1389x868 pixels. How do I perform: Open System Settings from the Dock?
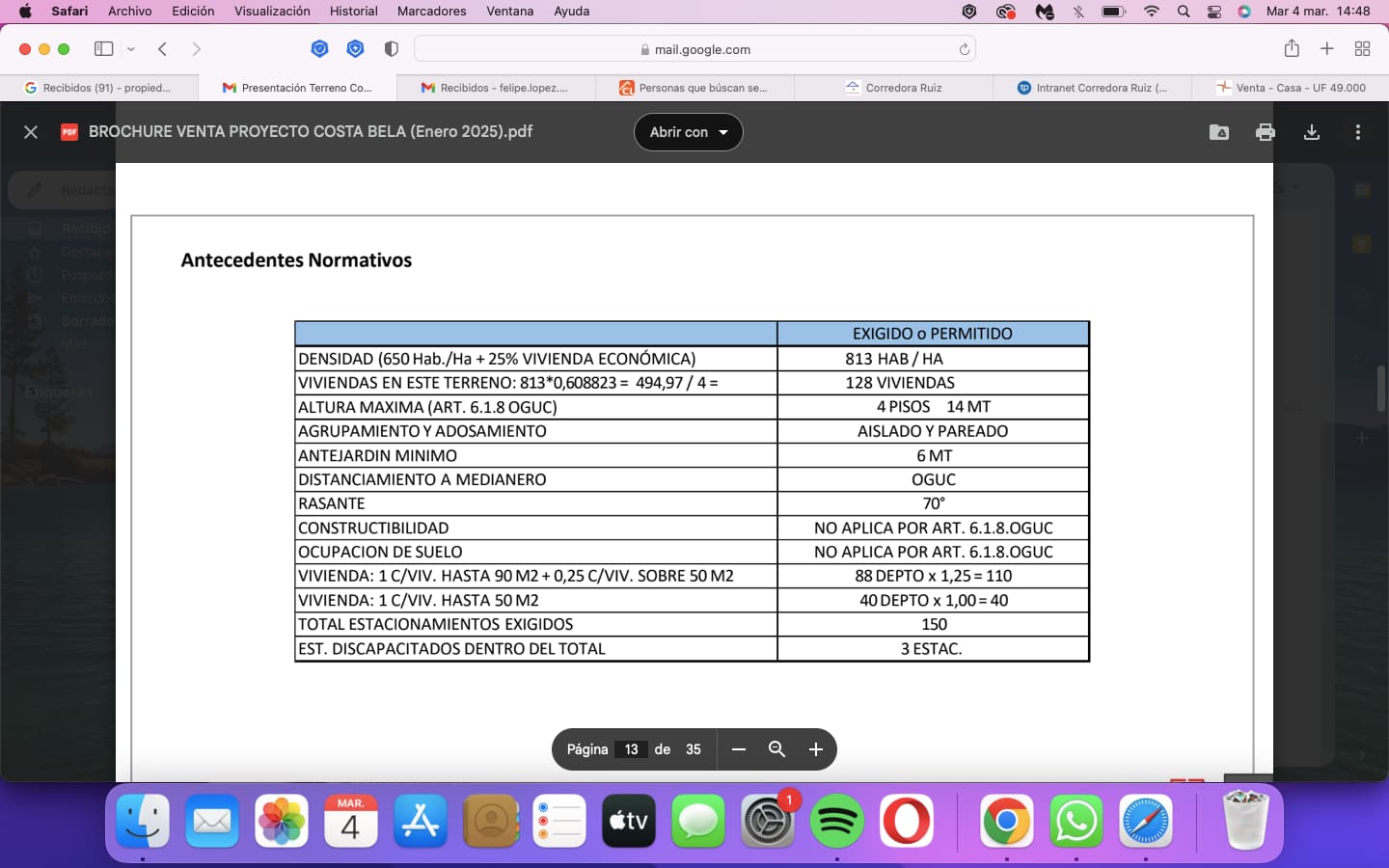768,821
